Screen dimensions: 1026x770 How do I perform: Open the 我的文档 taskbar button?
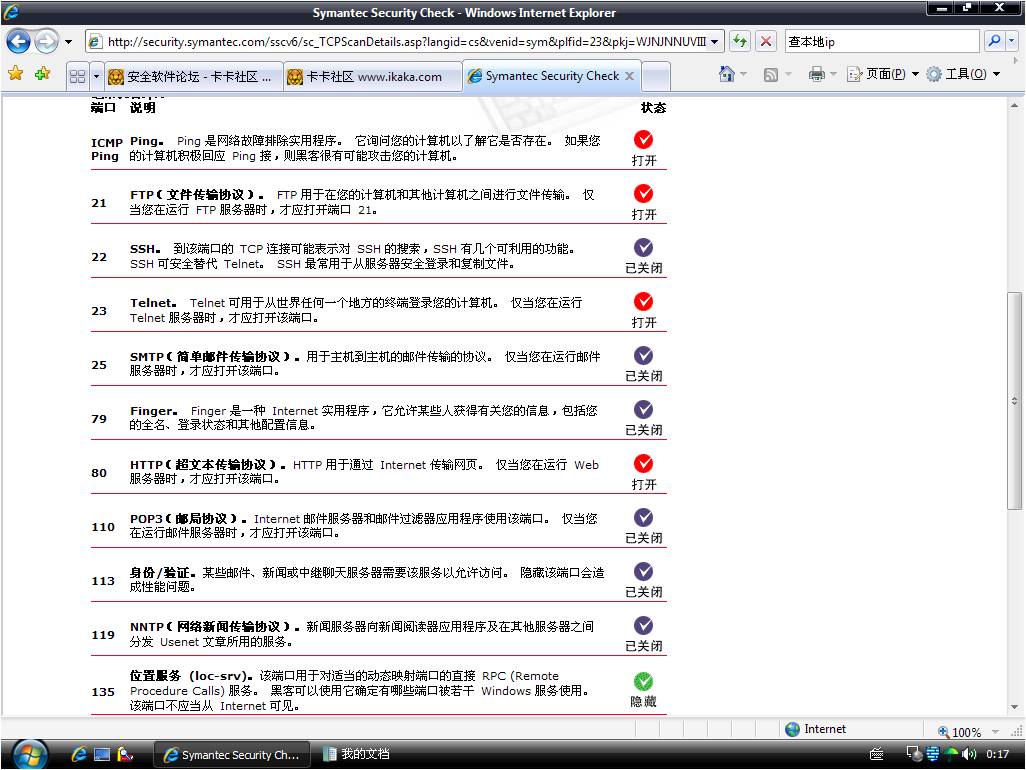357,754
